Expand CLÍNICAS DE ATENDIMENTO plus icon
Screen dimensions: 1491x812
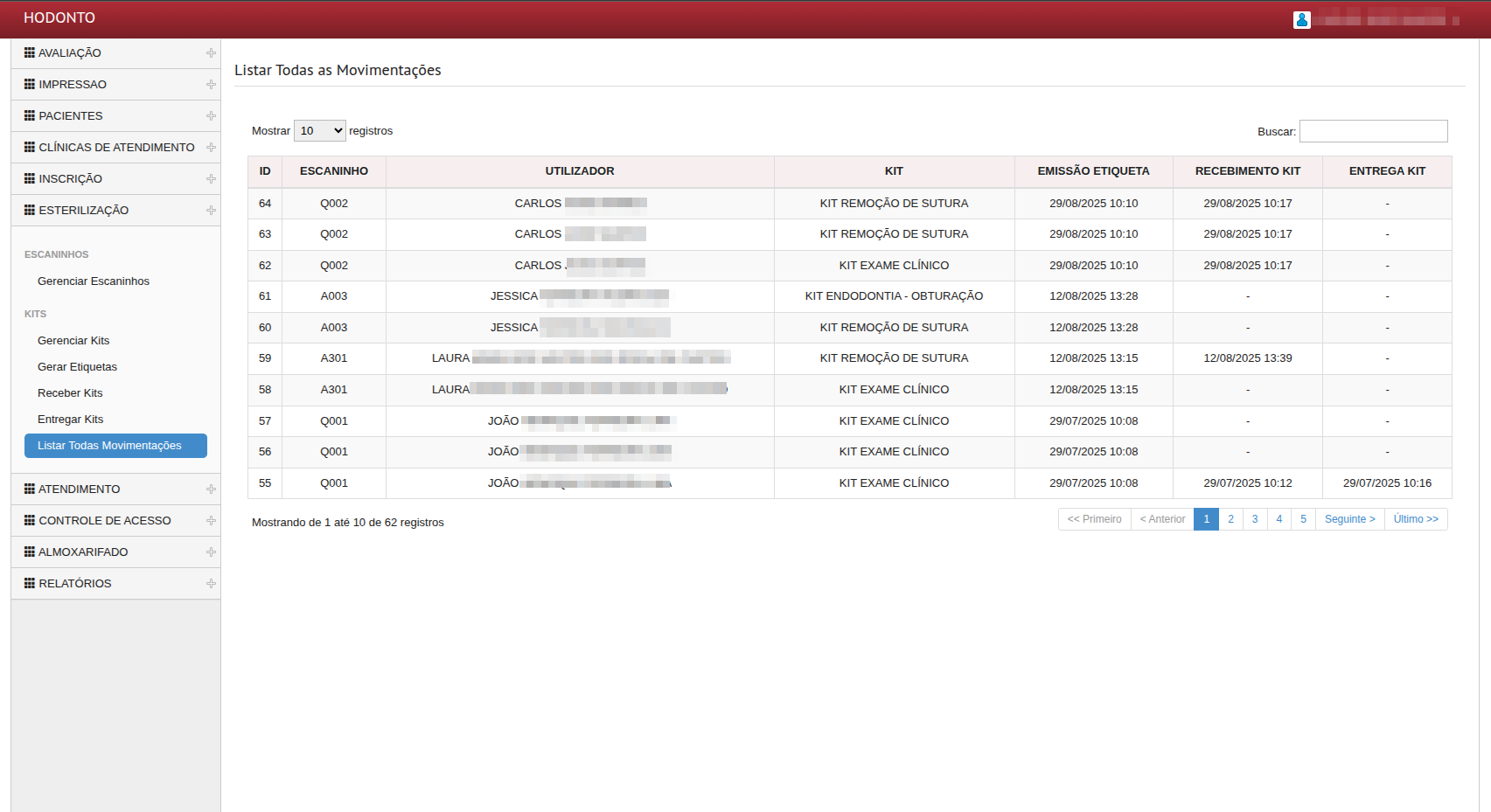[x=211, y=148]
